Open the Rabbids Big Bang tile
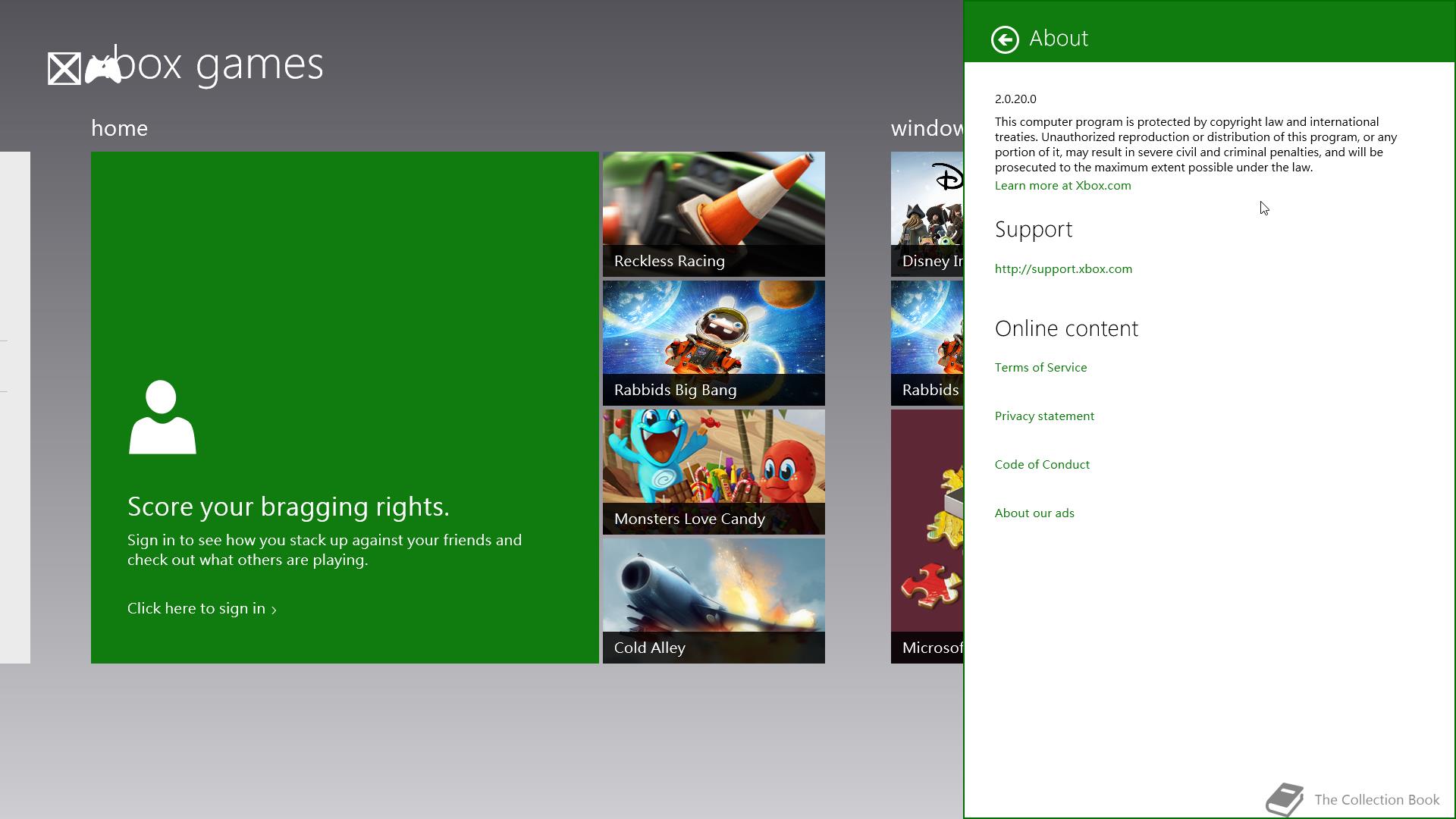 pyautogui.click(x=714, y=343)
